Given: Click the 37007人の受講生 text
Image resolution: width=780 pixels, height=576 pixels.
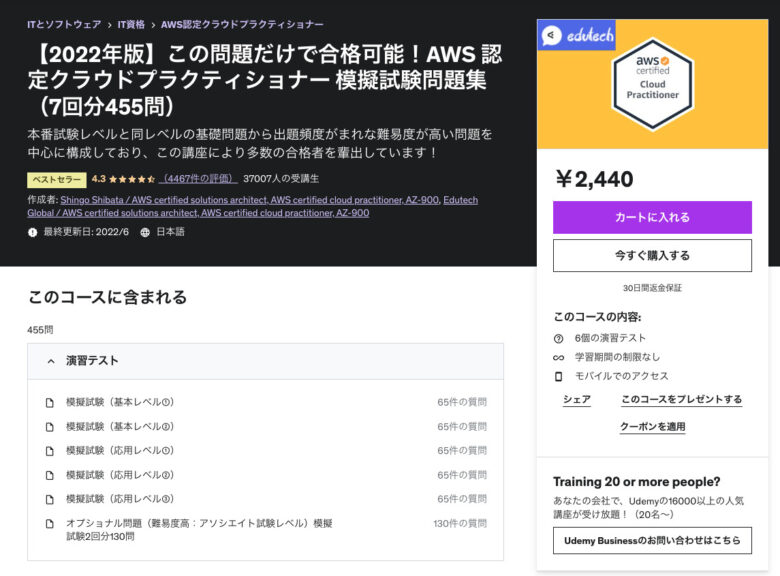Looking at the screenshot, I should tap(281, 179).
